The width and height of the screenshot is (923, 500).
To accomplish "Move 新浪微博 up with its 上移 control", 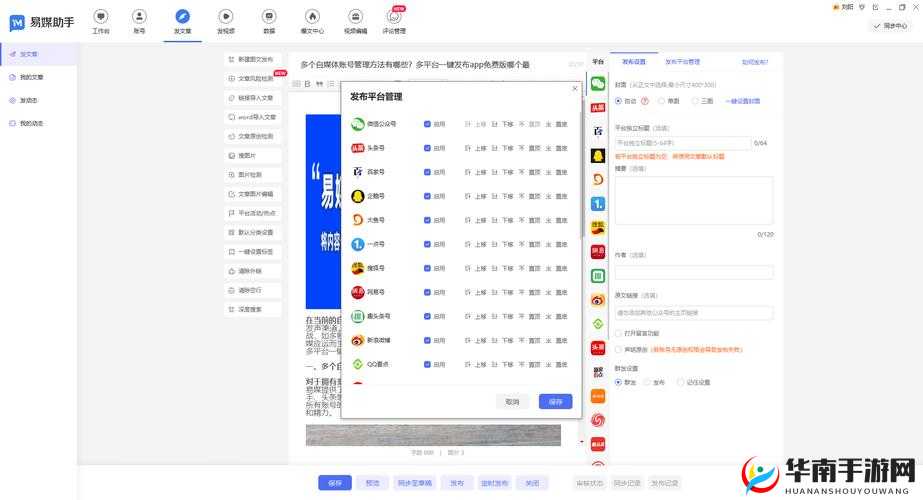I will [x=477, y=340].
